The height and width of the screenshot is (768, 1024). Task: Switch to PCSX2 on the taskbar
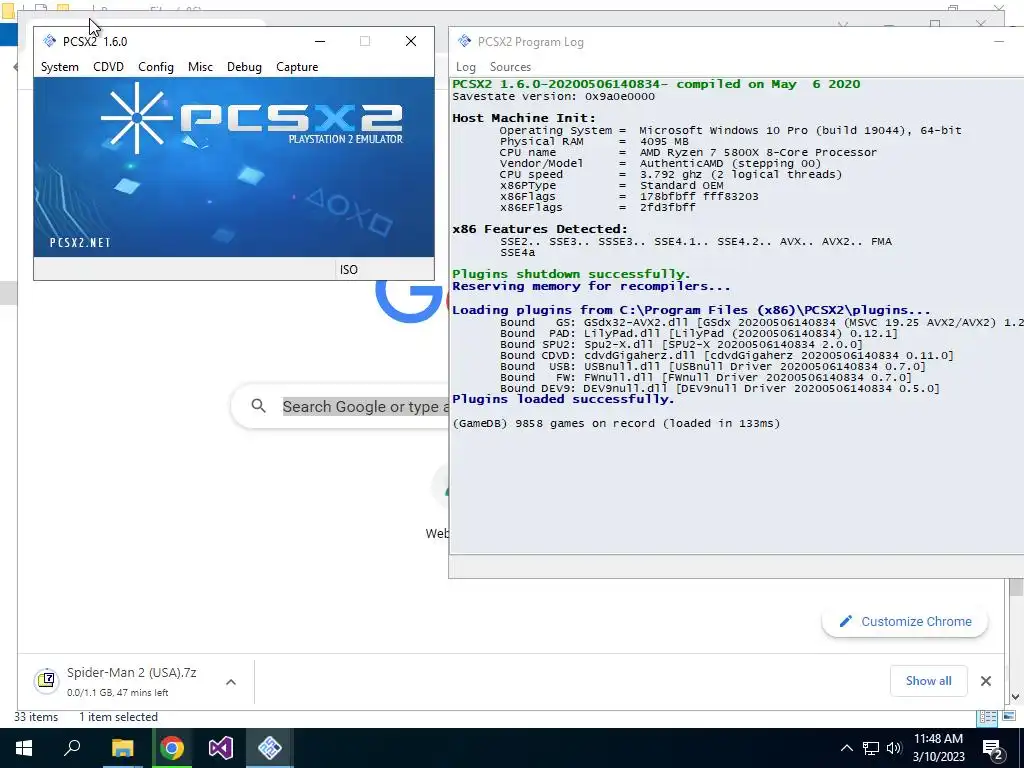click(x=270, y=748)
